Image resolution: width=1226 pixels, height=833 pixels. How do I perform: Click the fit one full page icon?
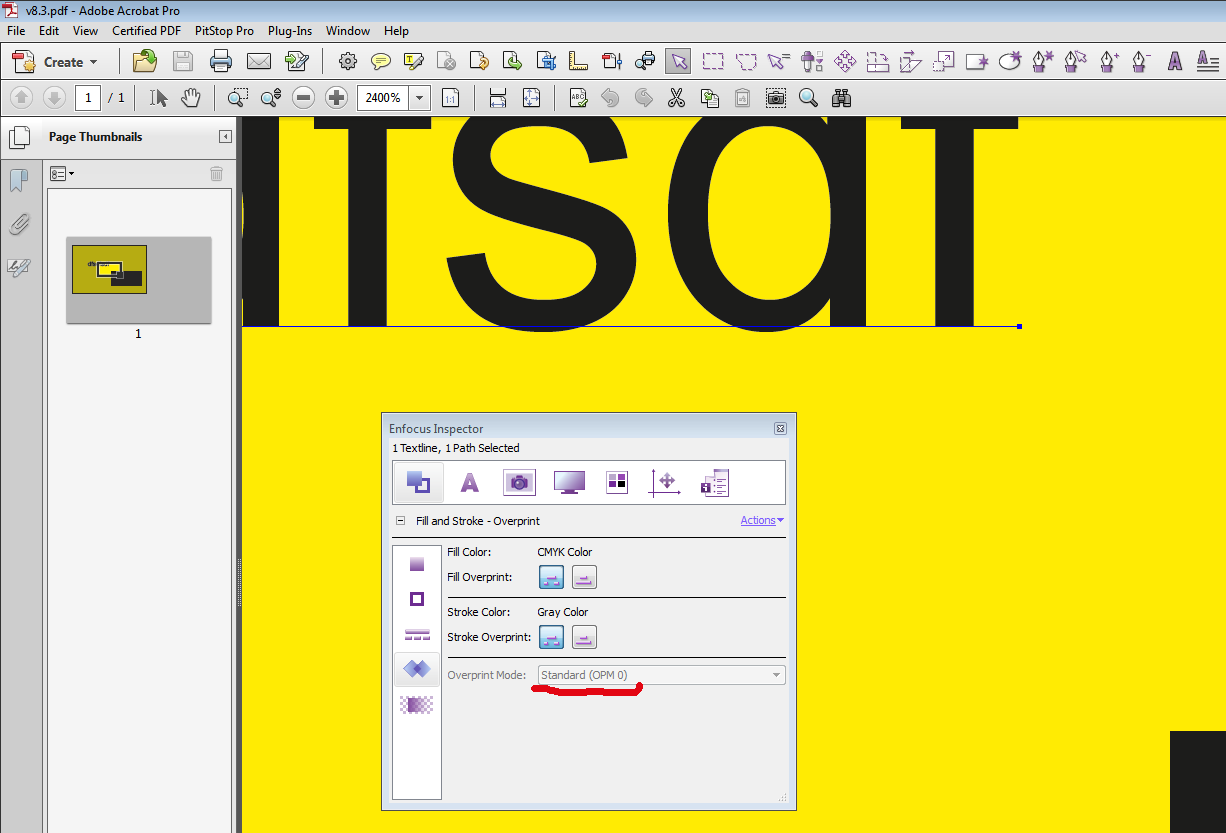(530, 98)
